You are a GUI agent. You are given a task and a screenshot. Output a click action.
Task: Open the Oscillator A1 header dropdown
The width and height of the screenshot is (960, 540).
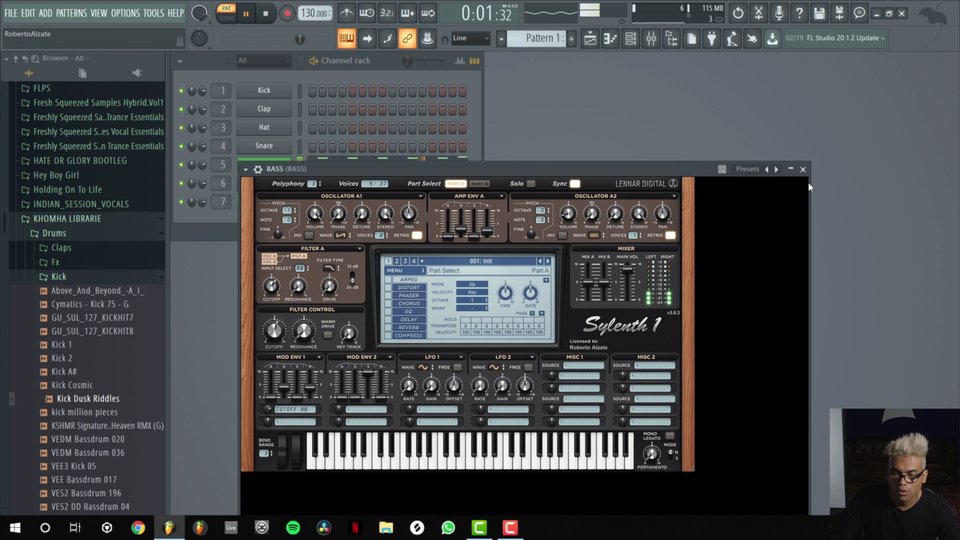pyautogui.click(x=421, y=196)
